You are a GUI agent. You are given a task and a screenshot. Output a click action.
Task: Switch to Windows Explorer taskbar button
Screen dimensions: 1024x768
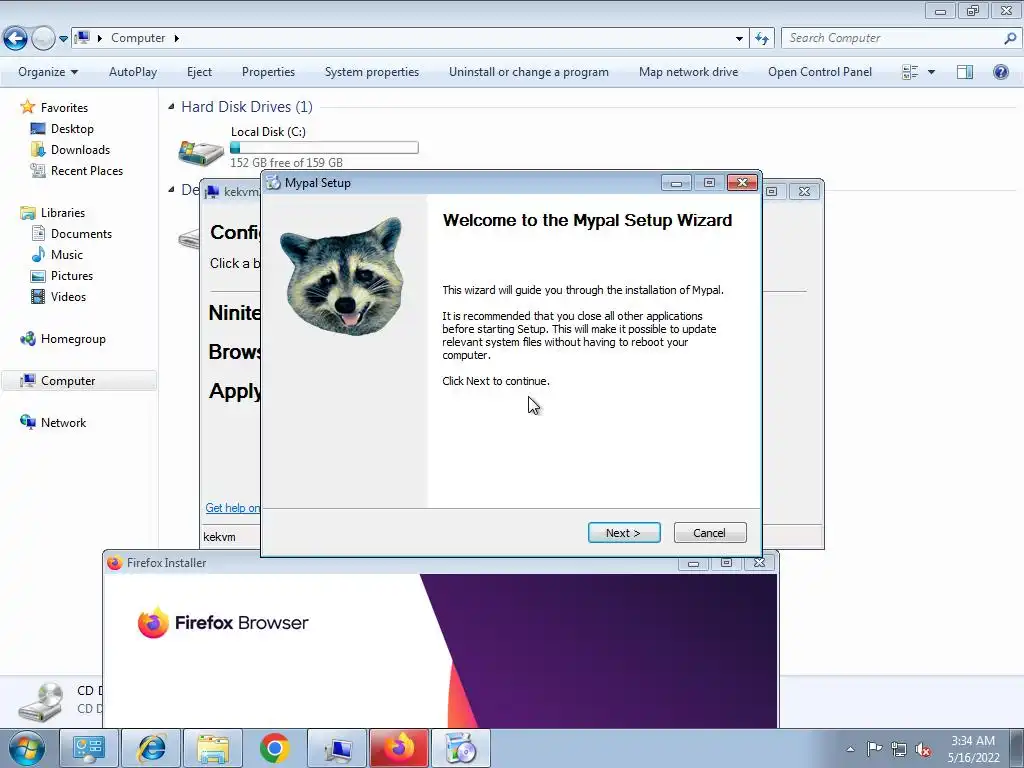pos(213,748)
